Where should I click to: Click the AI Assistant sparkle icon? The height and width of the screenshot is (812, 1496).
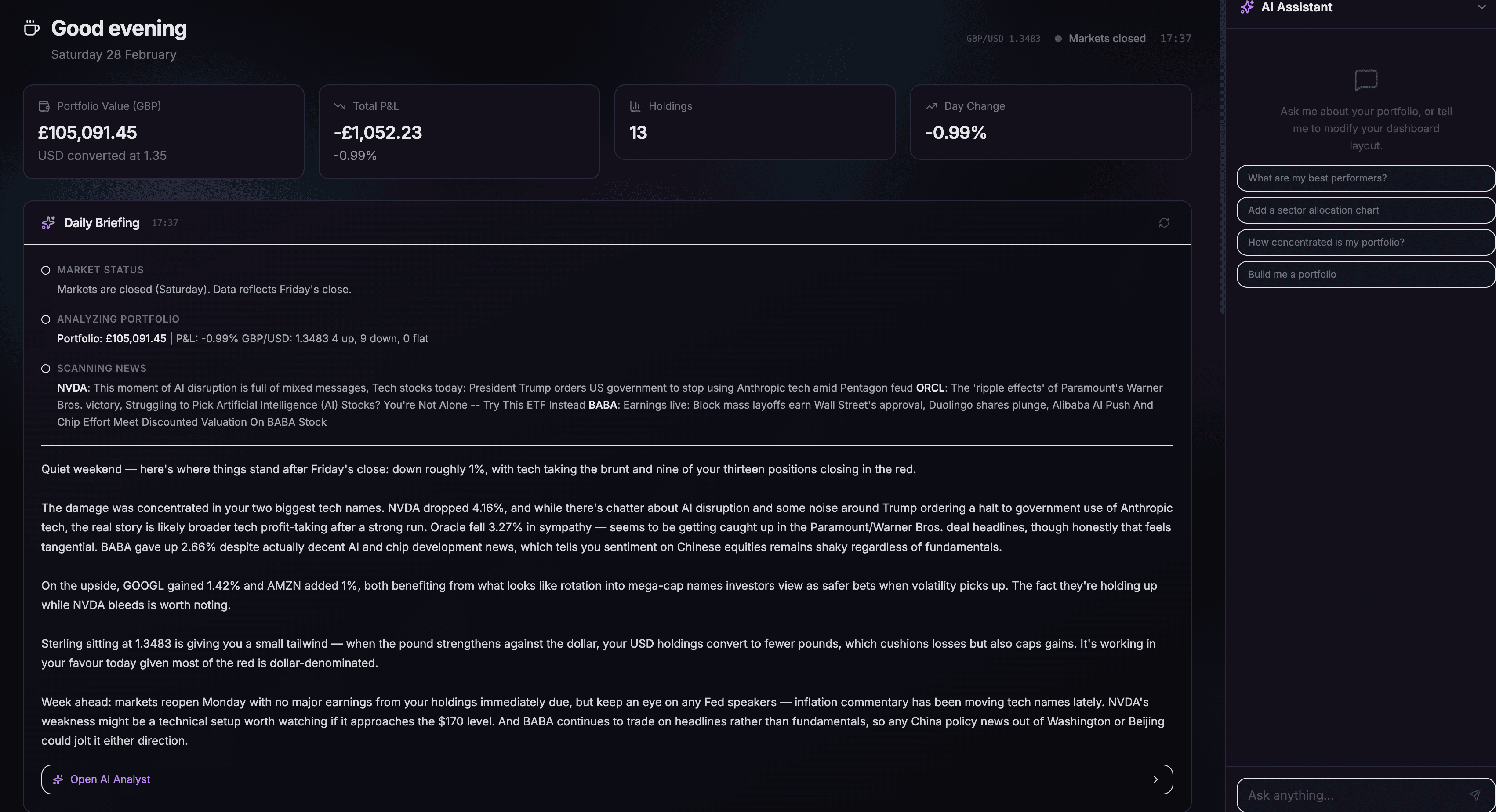[1247, 7]
